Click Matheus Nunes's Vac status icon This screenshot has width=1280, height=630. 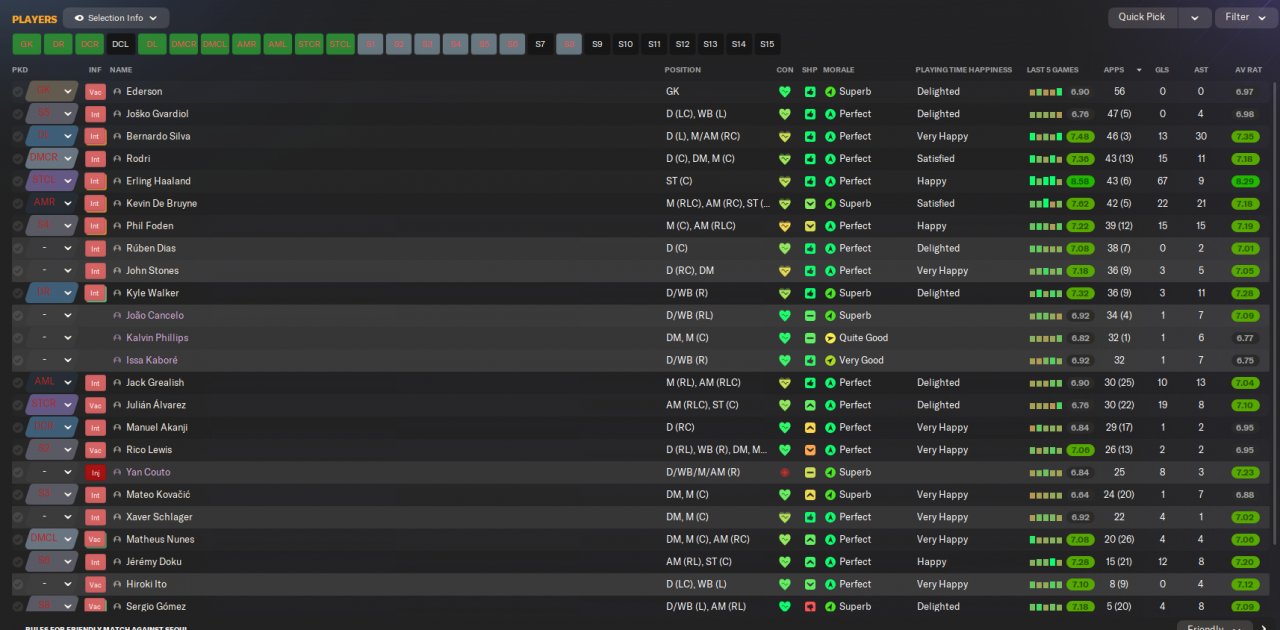(x=95, y=539)
